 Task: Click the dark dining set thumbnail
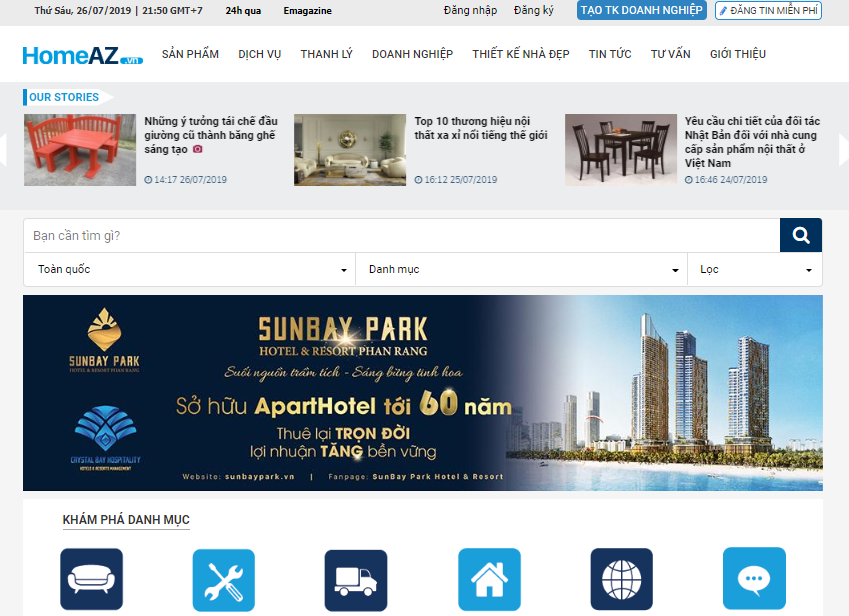(x=621, y=150)
